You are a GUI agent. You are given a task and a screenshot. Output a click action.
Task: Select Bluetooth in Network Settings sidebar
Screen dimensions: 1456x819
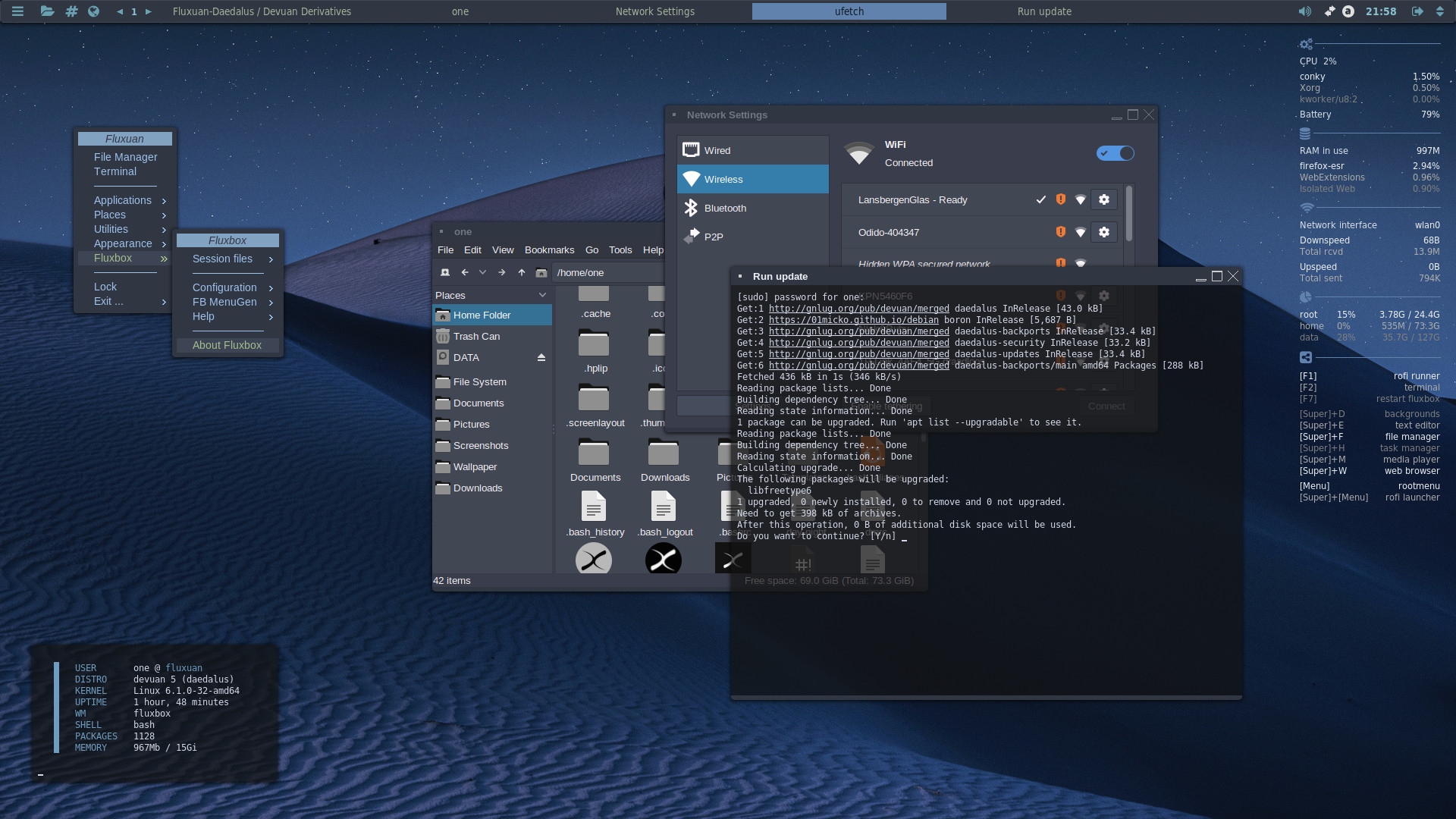coord(752,208)
